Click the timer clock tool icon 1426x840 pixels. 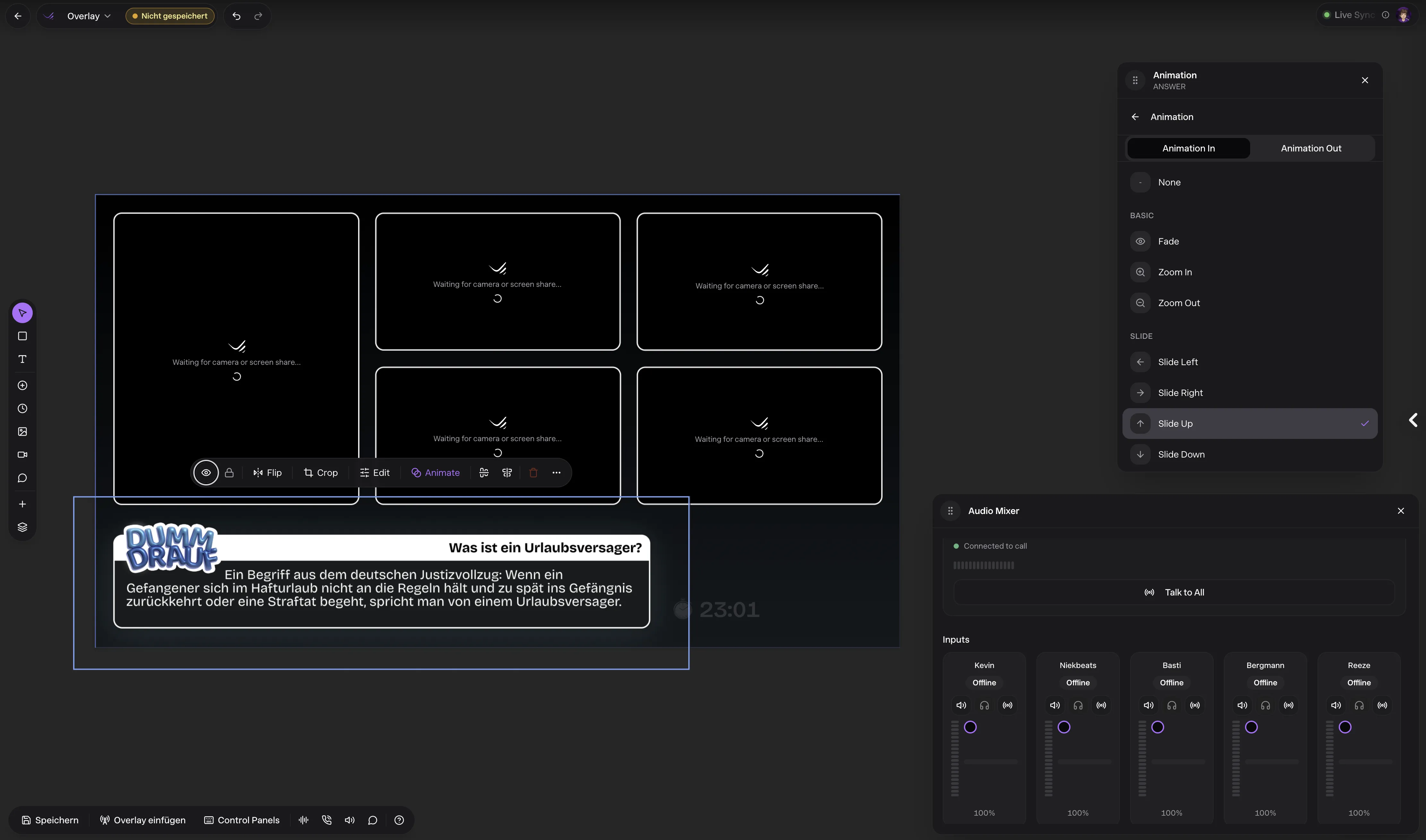click(x=23, y=409)
